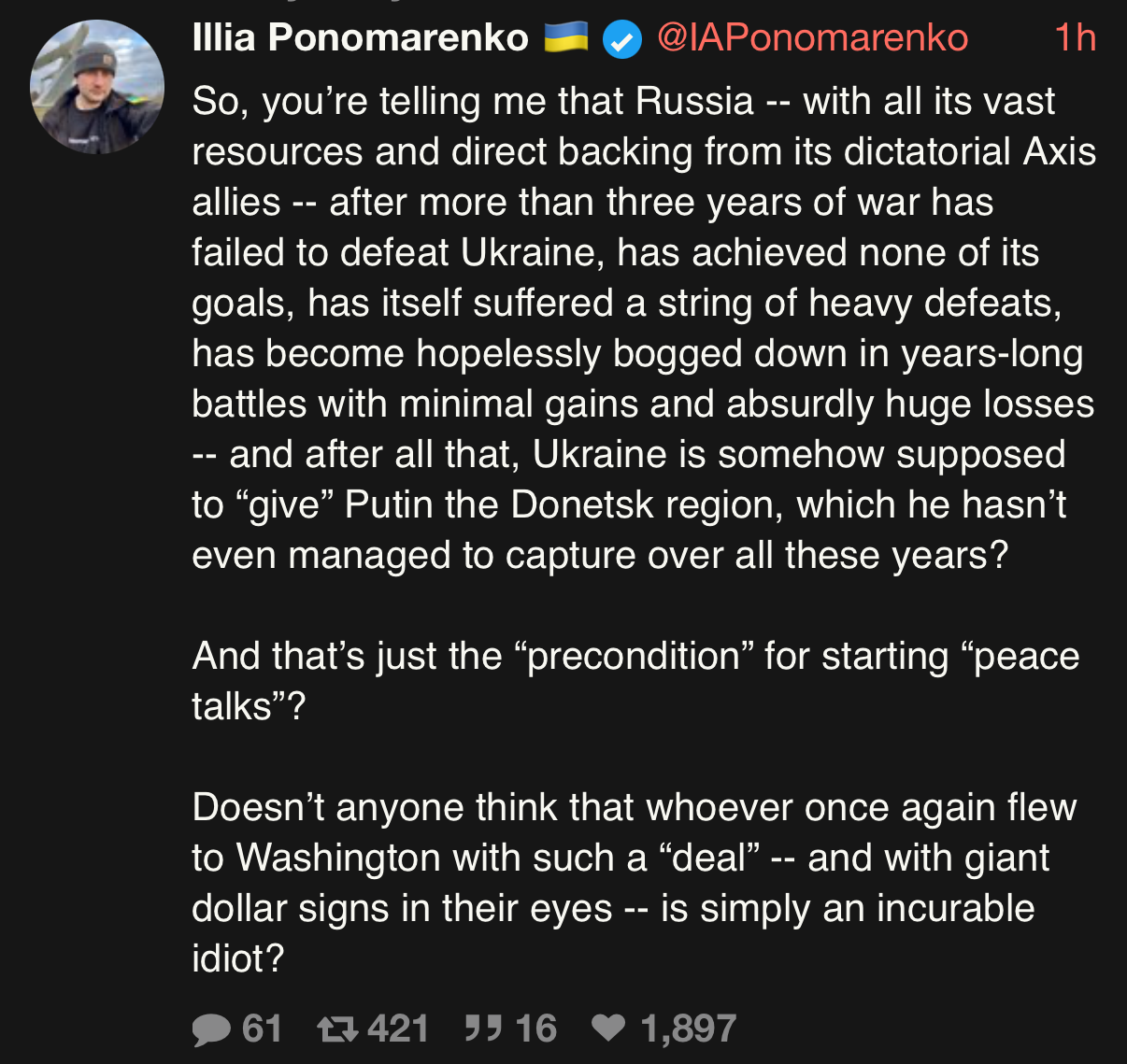Click the Ukraine flag emoji beside the name
Image resolution: width=1127 pixels, height=1064 pixels.
[x=565, y=38]
